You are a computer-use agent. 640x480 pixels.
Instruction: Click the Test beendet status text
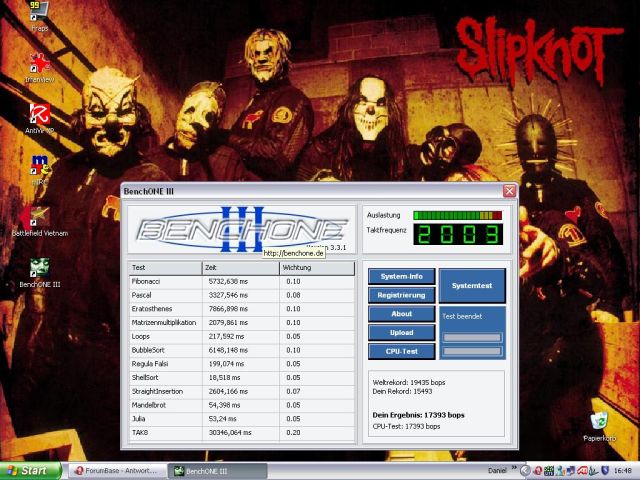[x=462, y=316]
